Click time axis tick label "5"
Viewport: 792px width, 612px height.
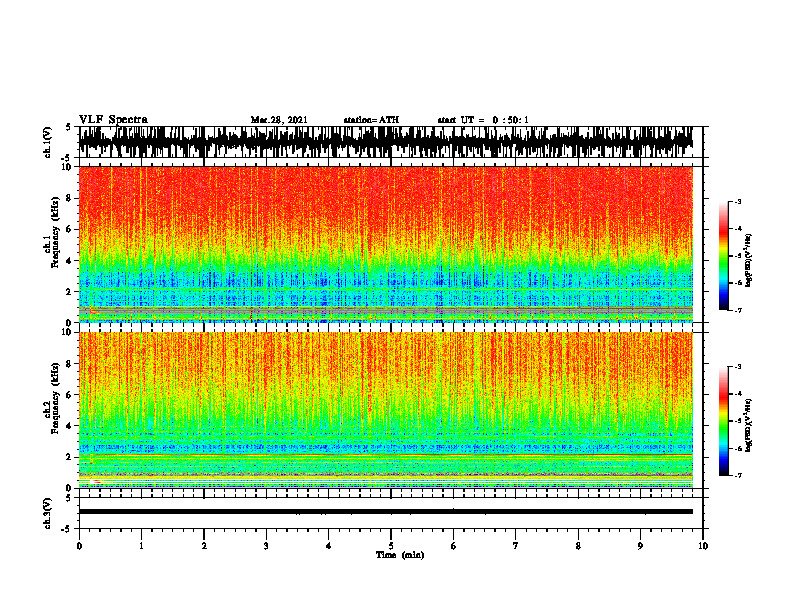[x=391, y=546]
